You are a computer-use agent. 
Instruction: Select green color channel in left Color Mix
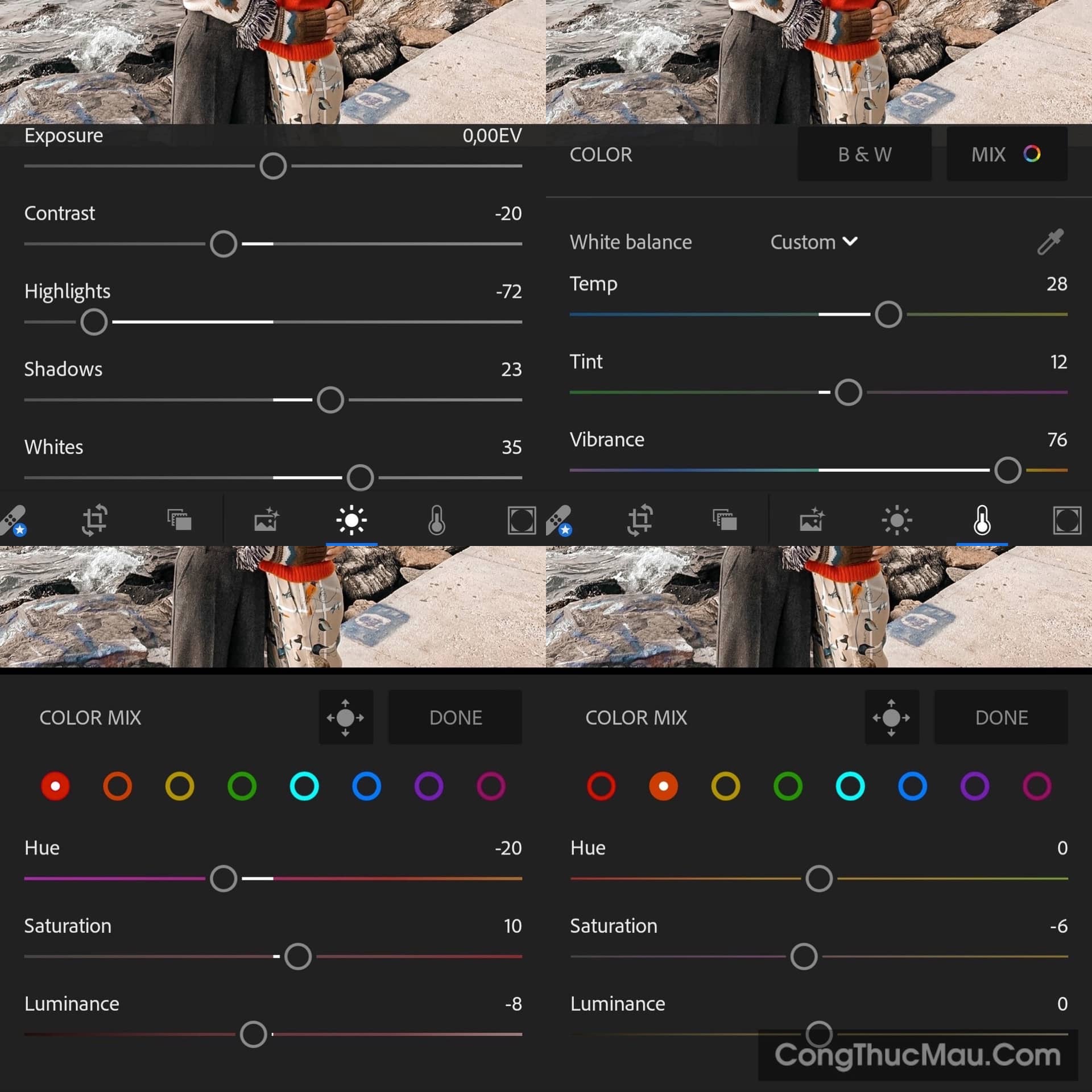point(242,786)
